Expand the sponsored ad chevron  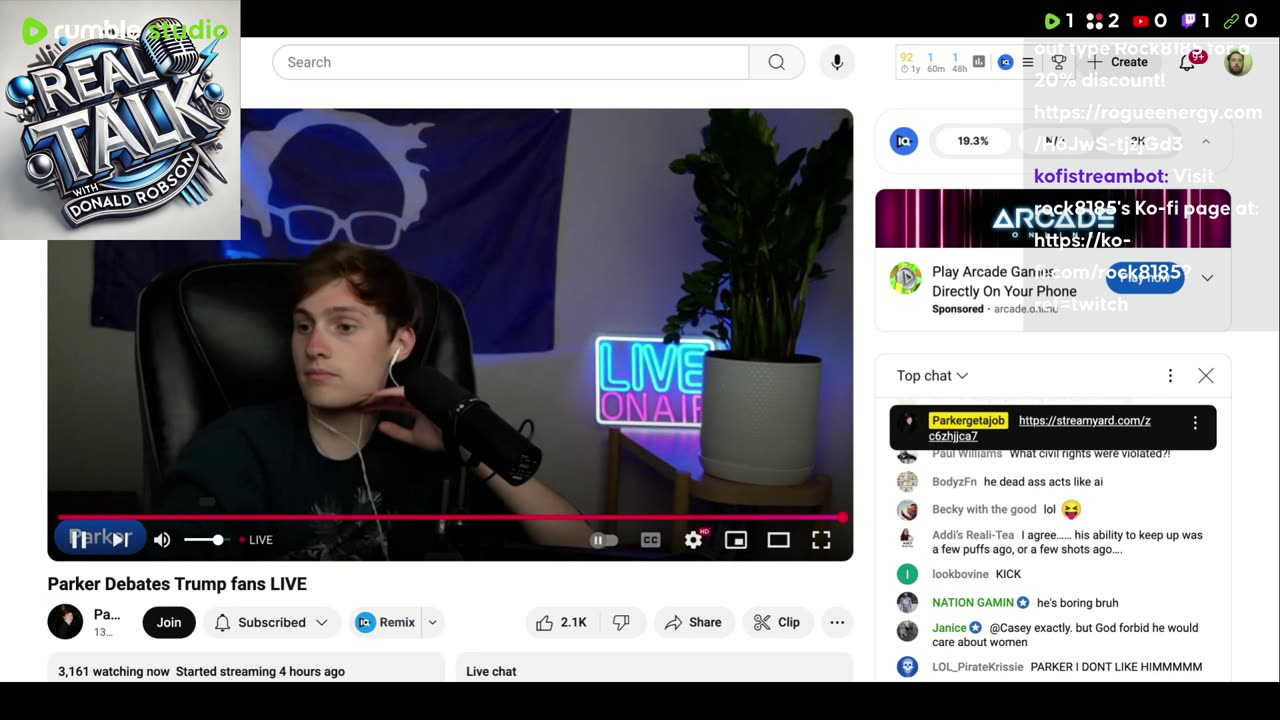point(1208,278)
